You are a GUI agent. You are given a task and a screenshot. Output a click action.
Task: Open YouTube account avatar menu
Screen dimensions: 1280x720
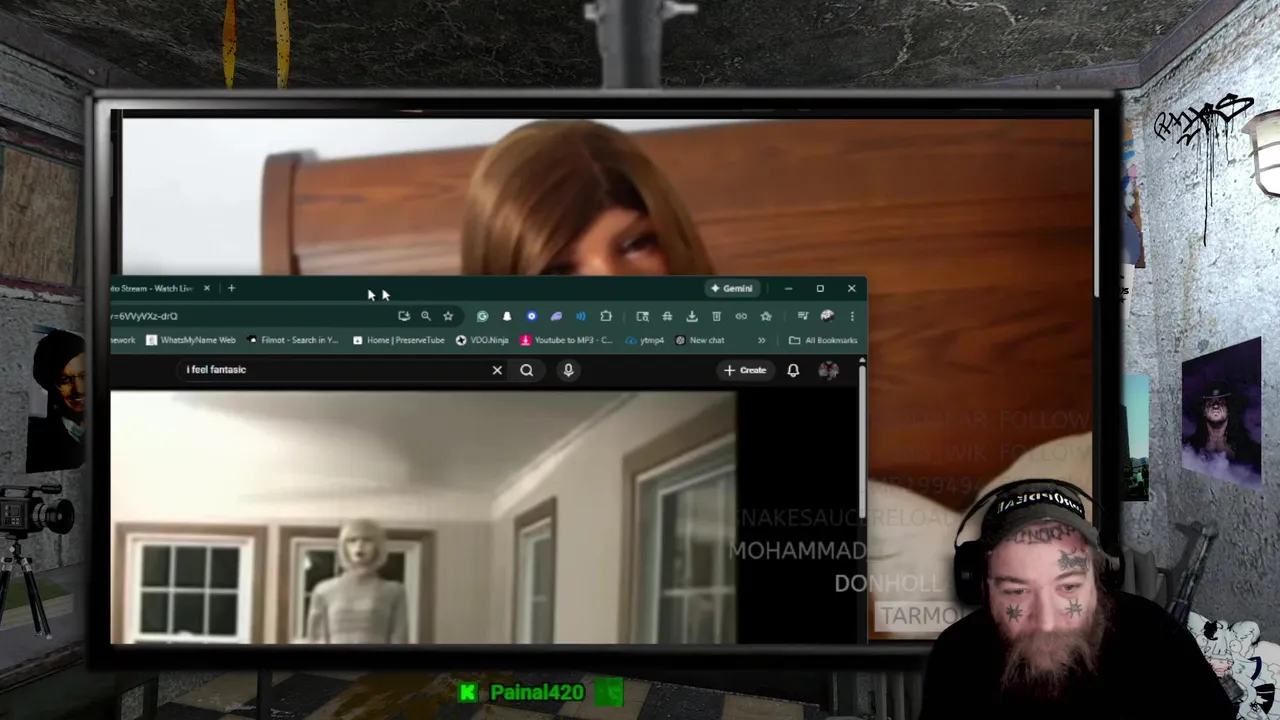[828, 370]
